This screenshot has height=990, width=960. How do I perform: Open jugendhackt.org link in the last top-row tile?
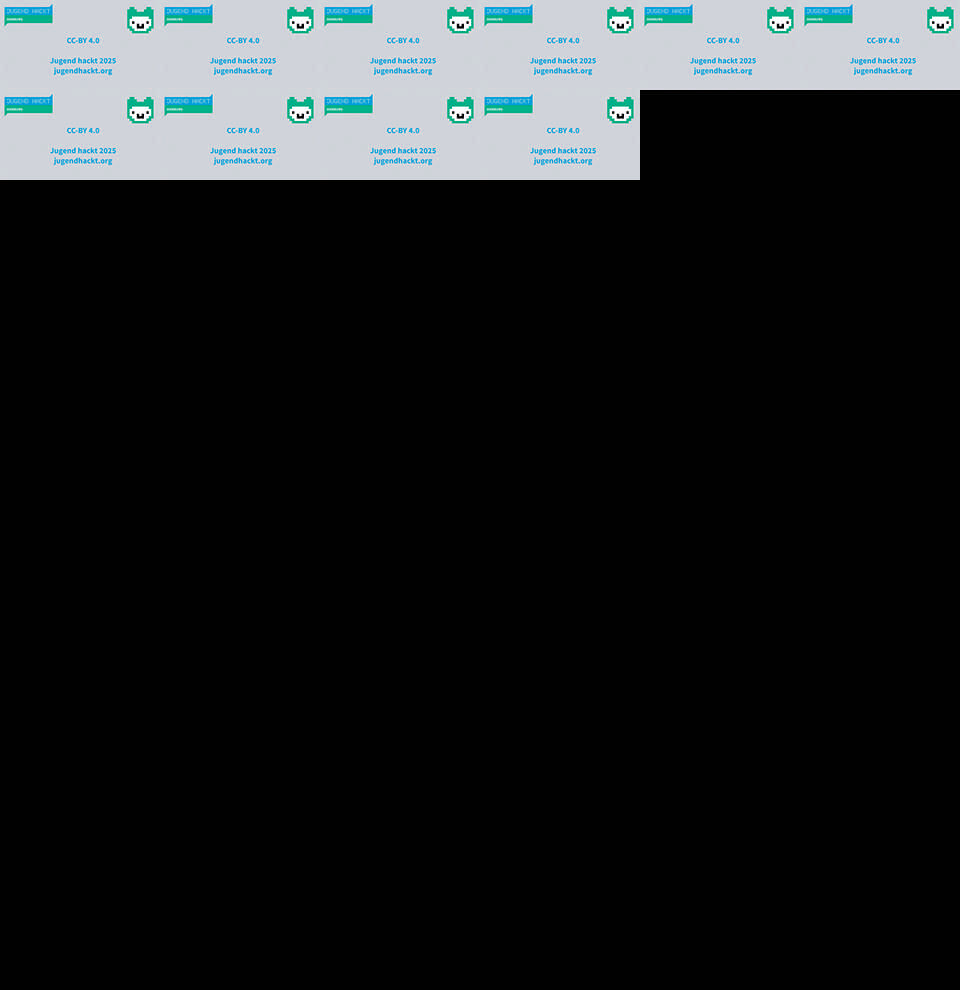point(883,71)
